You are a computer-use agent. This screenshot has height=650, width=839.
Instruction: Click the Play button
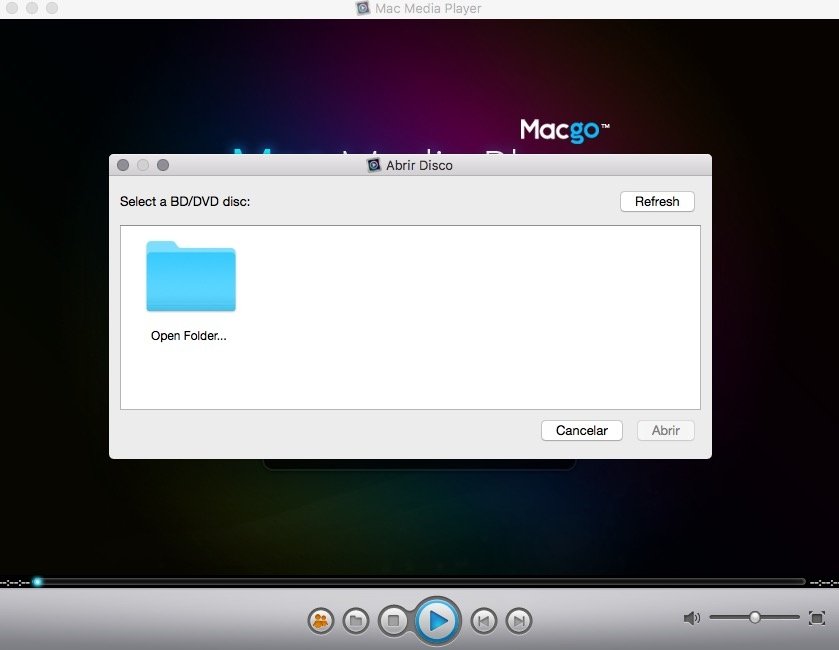pos(438,621)
